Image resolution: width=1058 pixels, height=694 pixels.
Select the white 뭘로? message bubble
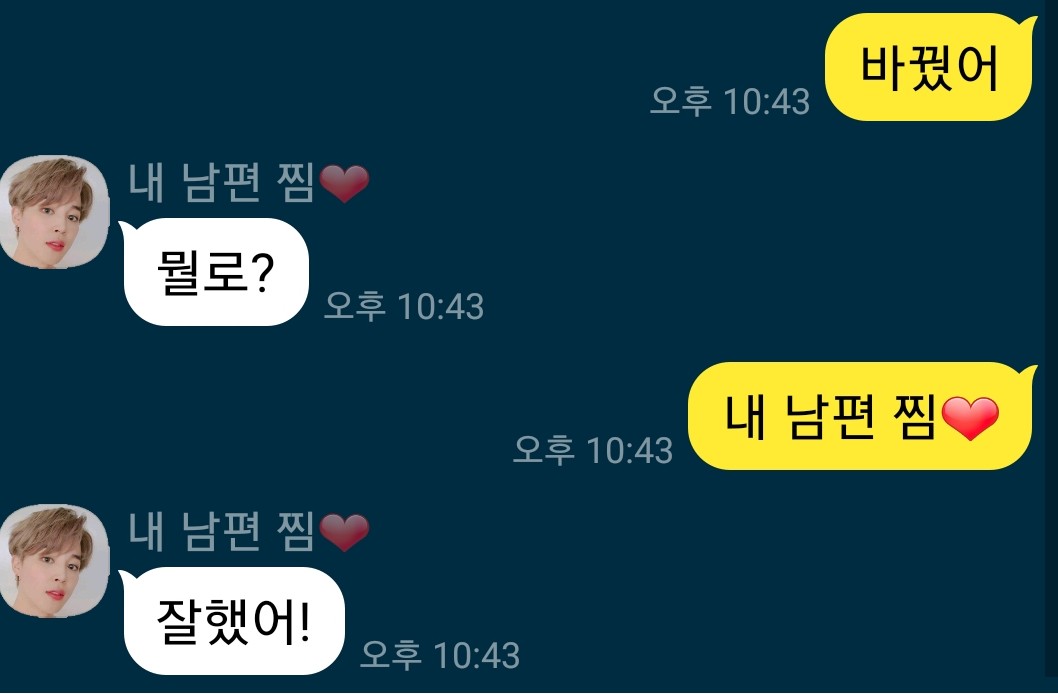click(215, 272)
